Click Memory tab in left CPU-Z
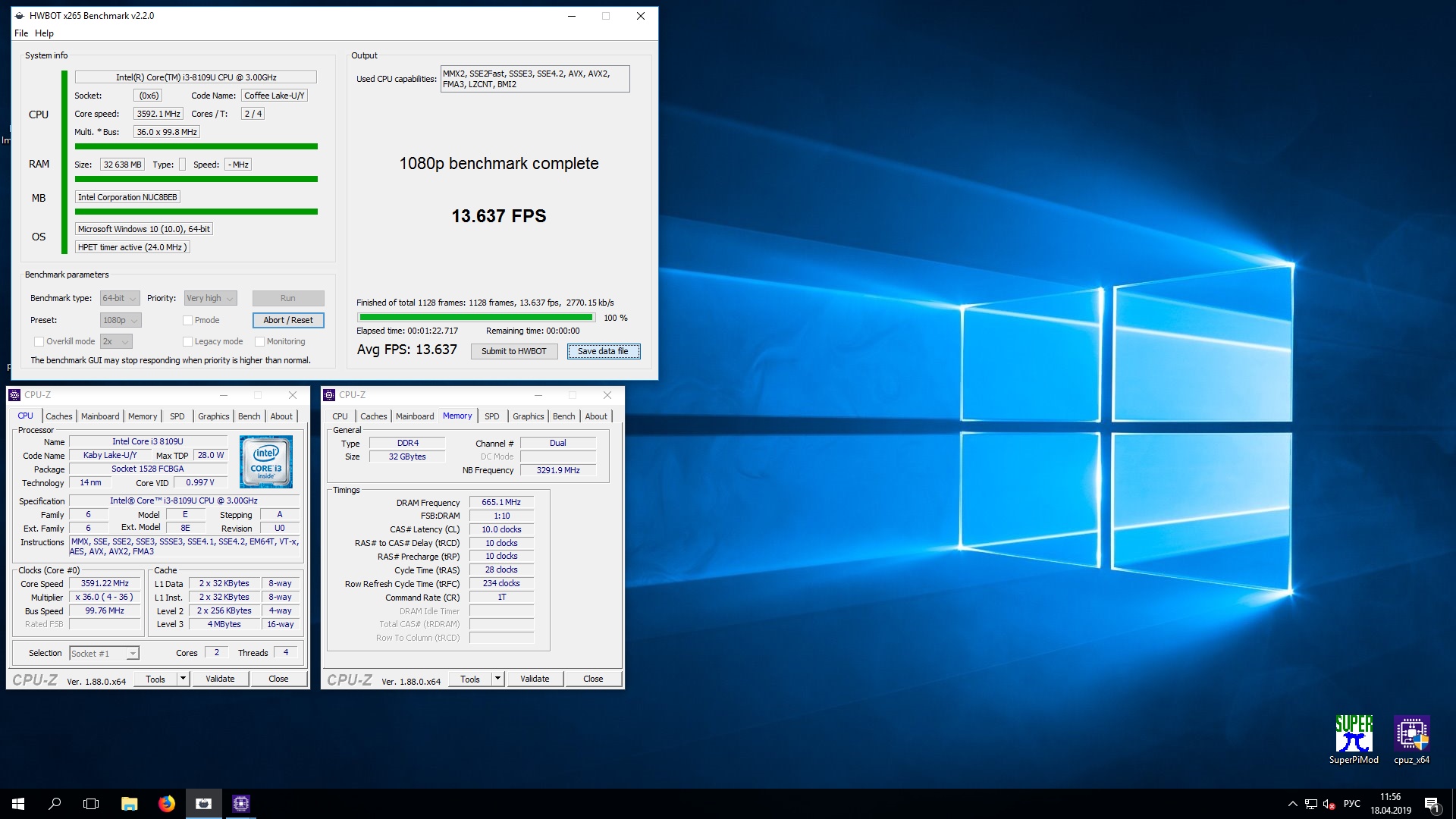Screen dimensions: 1456x819 point(143,416)
